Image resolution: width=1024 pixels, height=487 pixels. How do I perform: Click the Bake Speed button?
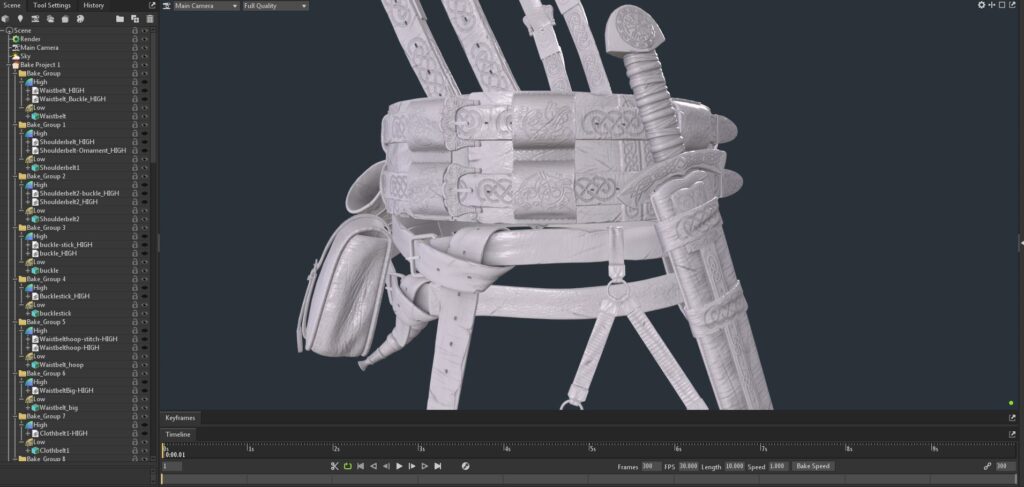coord(813,466)
